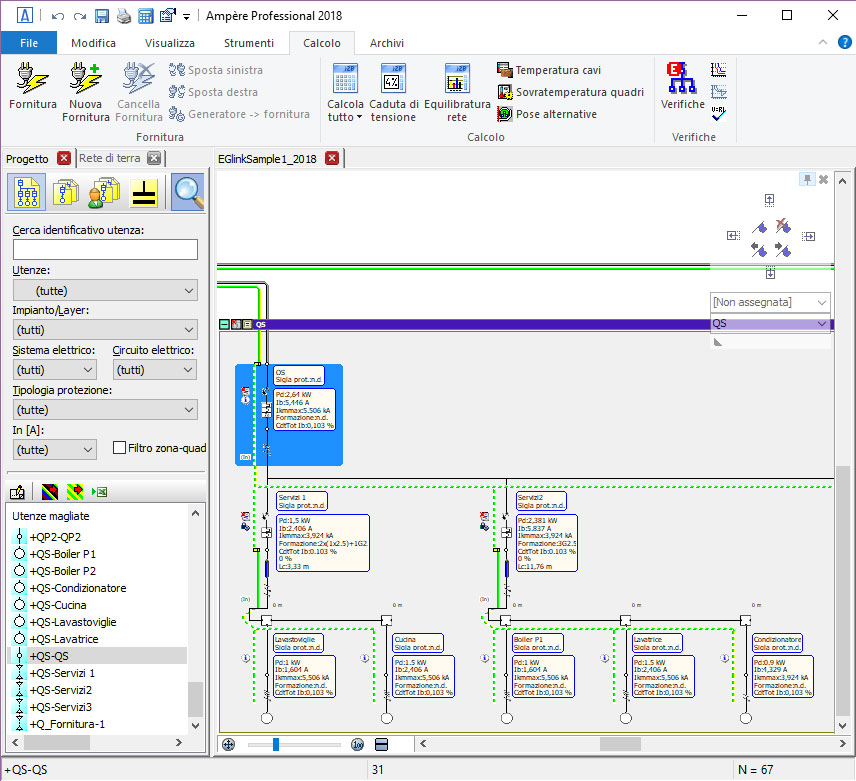856x781 pixels.
Task: Select +QS-Lavatrice in utenze list
Action: (x=64, y=639)
